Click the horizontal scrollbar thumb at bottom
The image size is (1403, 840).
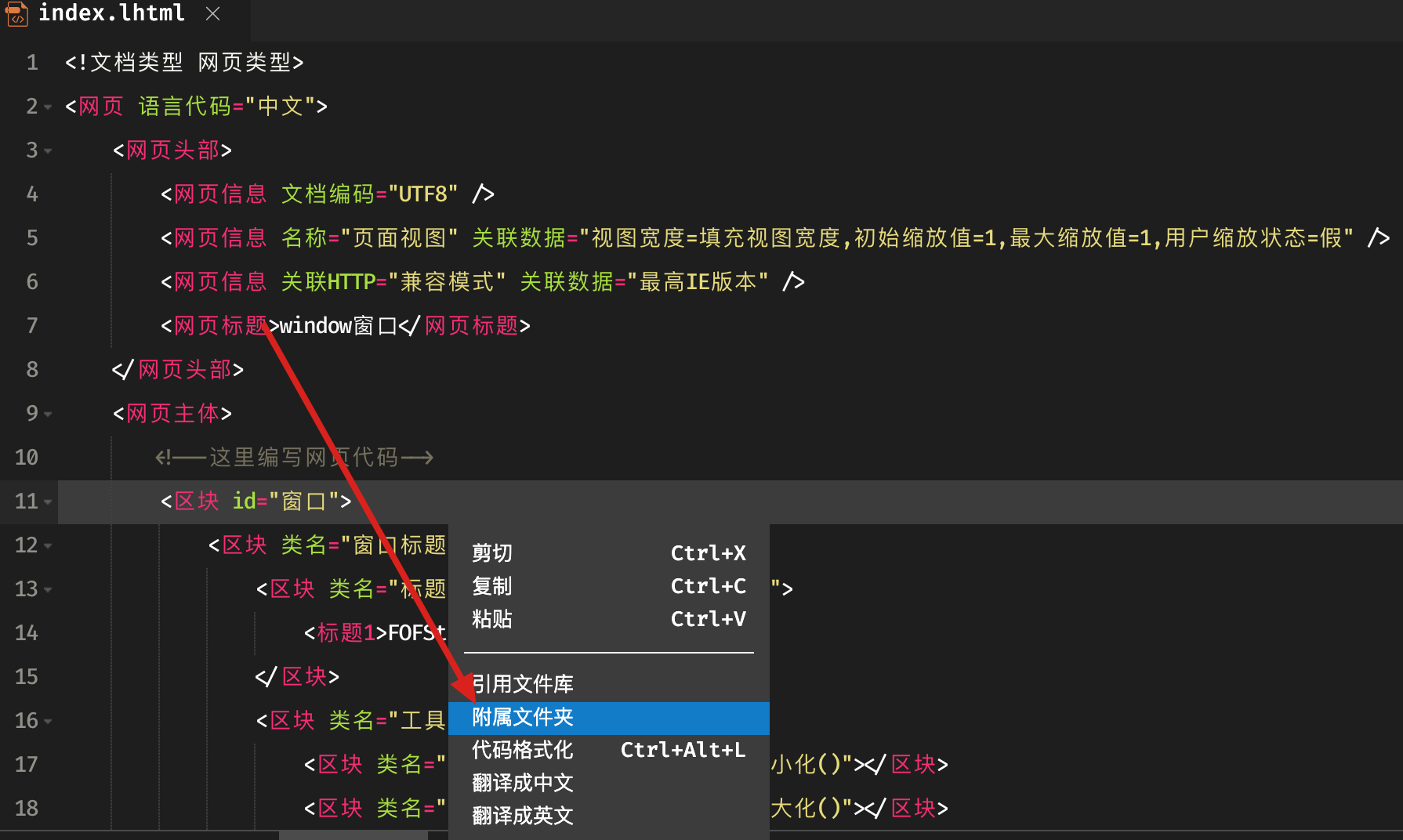click(x=353, y=835)
